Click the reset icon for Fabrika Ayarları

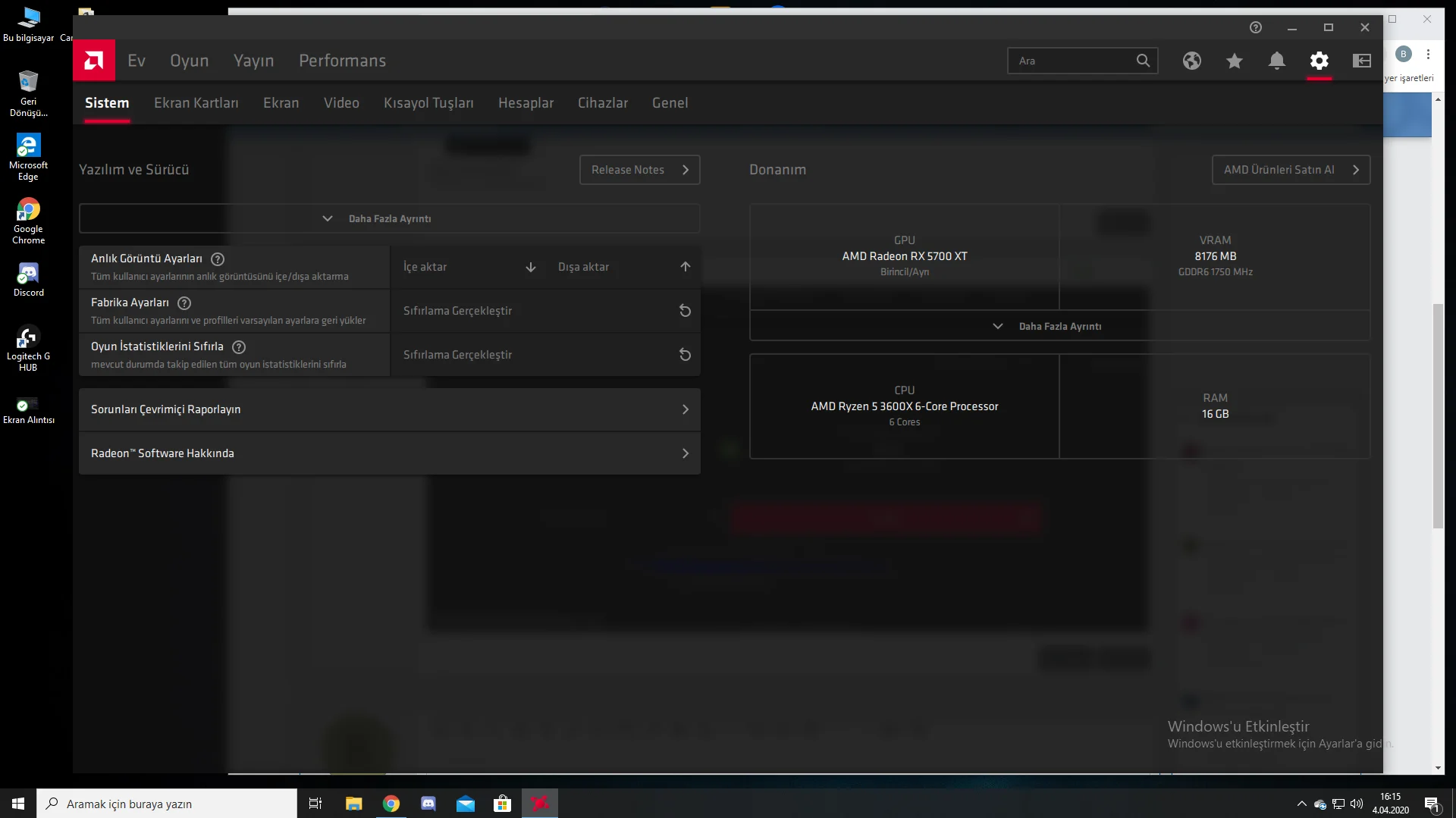click(x=685, y=311)
